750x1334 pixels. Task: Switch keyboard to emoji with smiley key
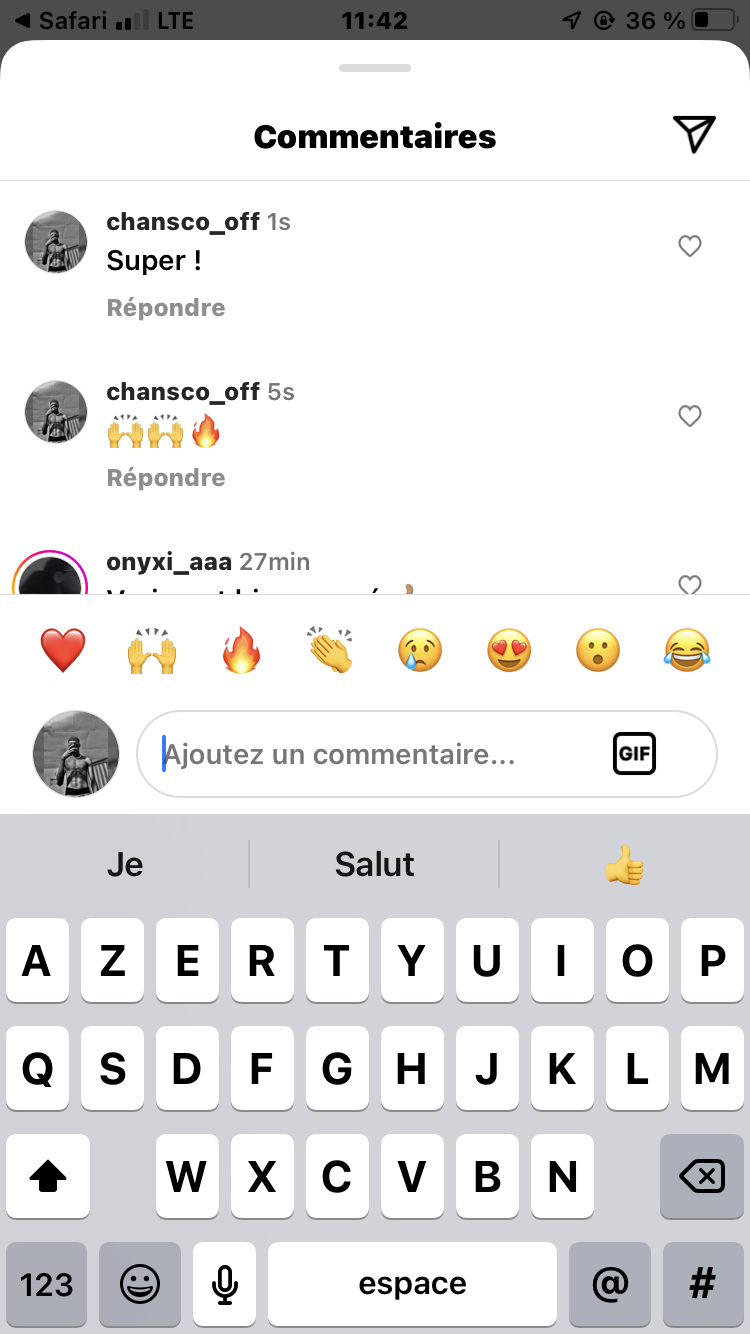140,1284
